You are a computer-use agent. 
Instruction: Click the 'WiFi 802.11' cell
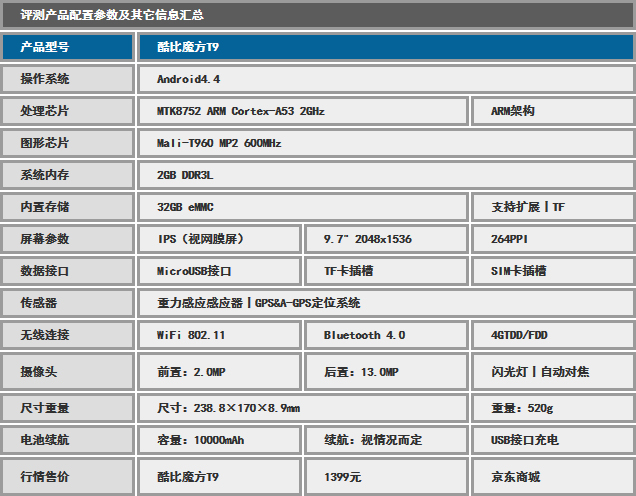(219, 335)
